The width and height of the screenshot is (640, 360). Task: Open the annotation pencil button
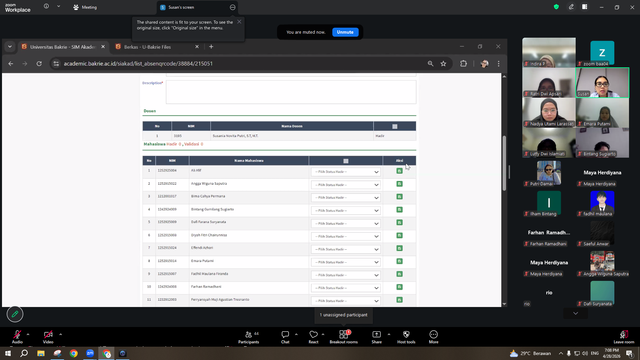point(15,314)
